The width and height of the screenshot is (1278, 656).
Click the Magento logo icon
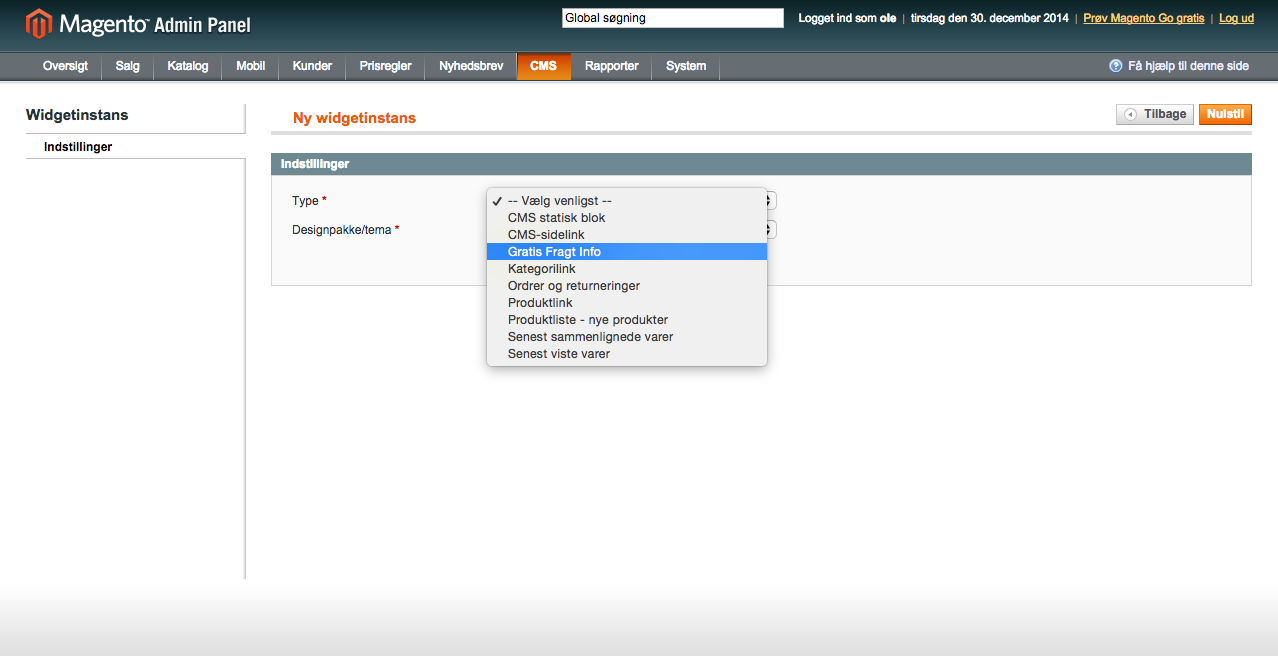coord(39,23)
